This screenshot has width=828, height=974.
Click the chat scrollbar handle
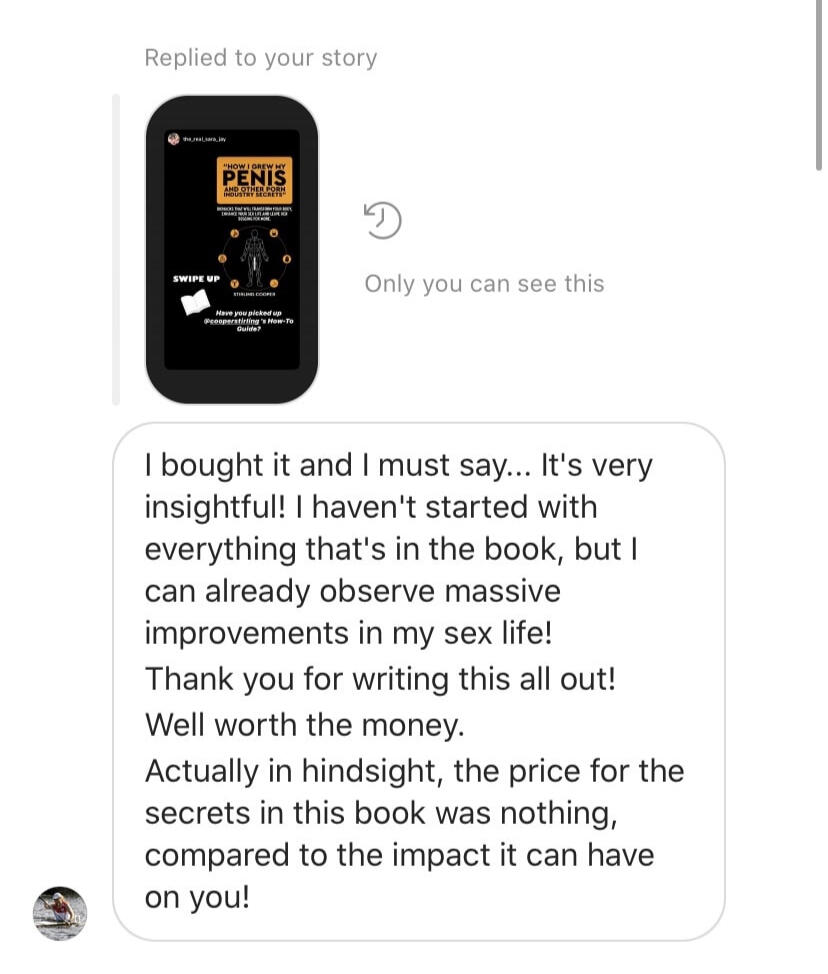tap(819, 84)
